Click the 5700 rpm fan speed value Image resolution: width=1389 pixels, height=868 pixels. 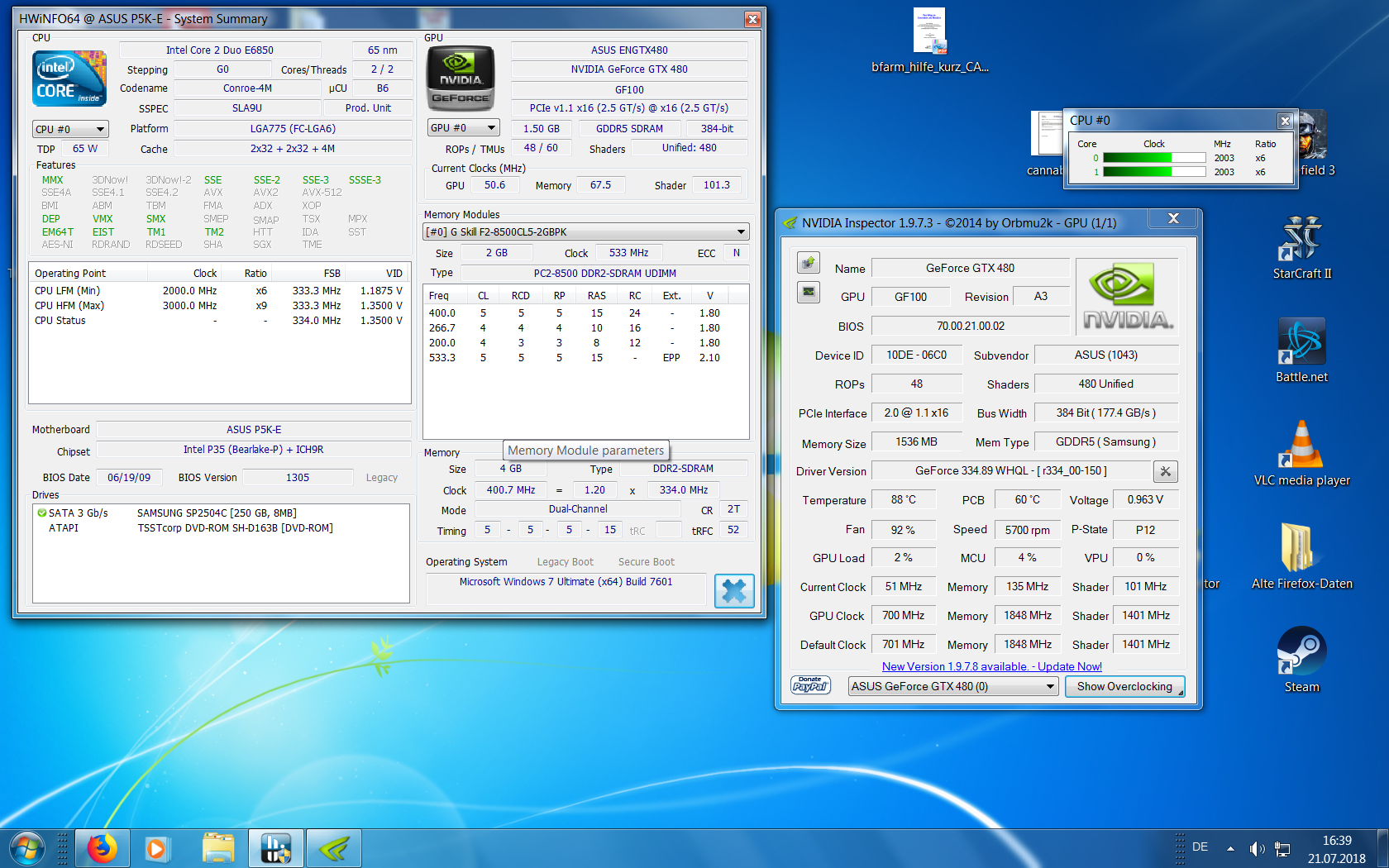coord(1028,530)
